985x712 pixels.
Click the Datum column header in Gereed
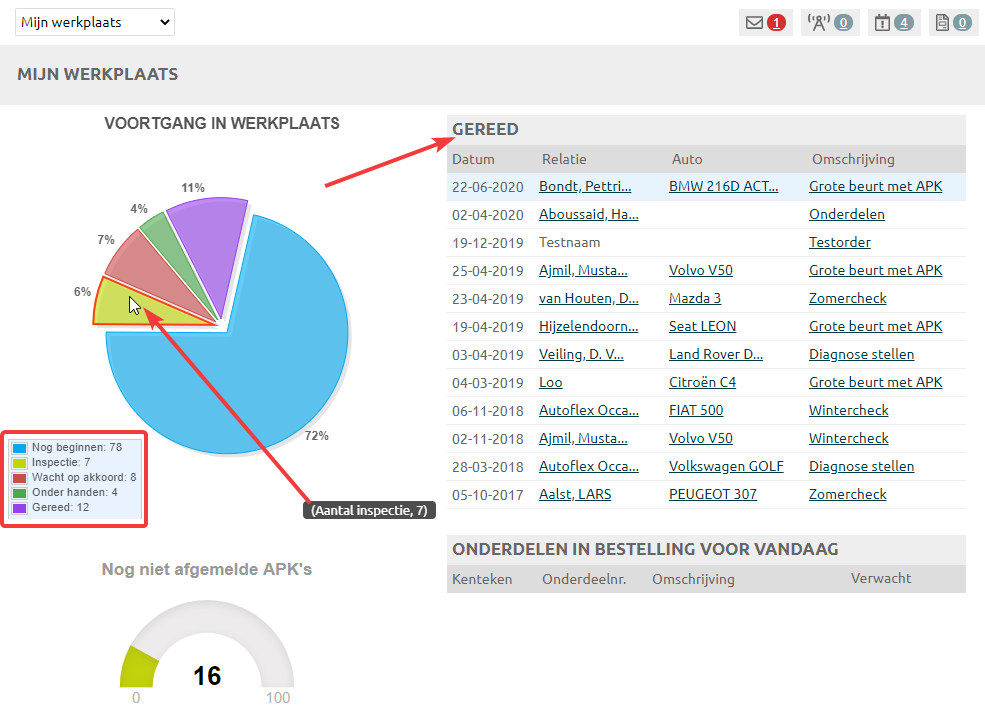point(473,159)
